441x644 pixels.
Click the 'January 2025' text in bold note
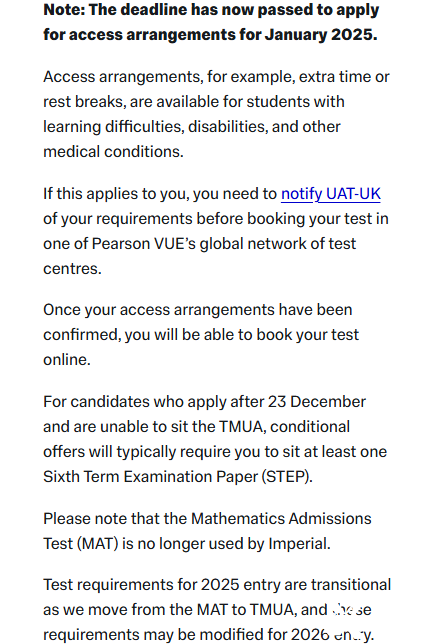(x=321, y=34)
